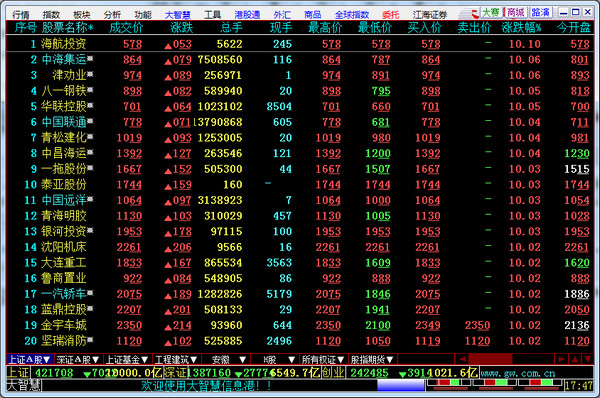Open the 功能 menu
This screenshot has height=398, width=600.
coord(143,15)
